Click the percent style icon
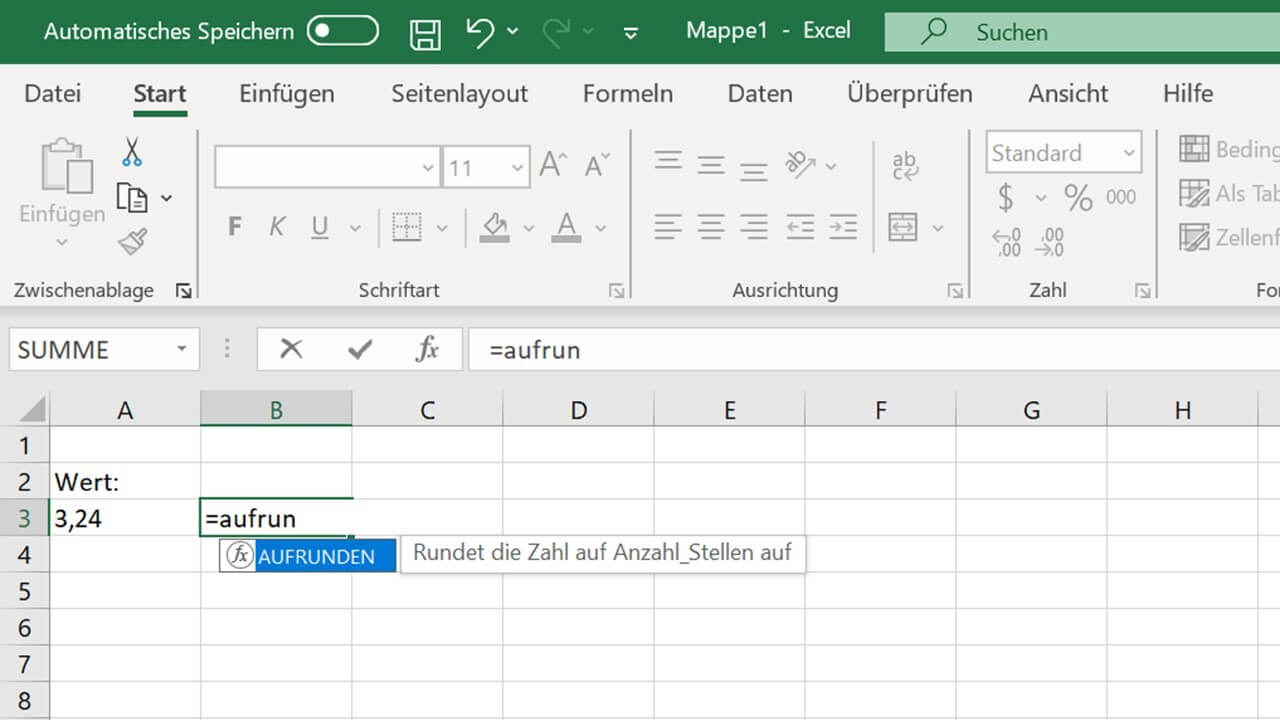 1078,197
